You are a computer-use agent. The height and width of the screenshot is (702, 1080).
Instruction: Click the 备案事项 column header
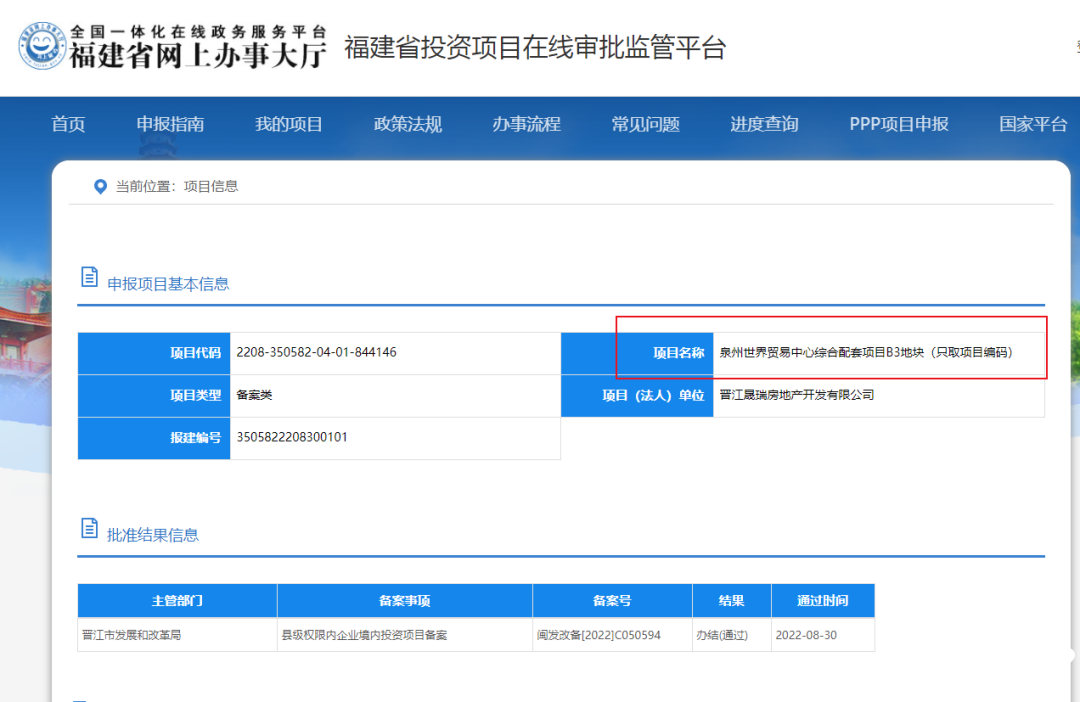405,601
